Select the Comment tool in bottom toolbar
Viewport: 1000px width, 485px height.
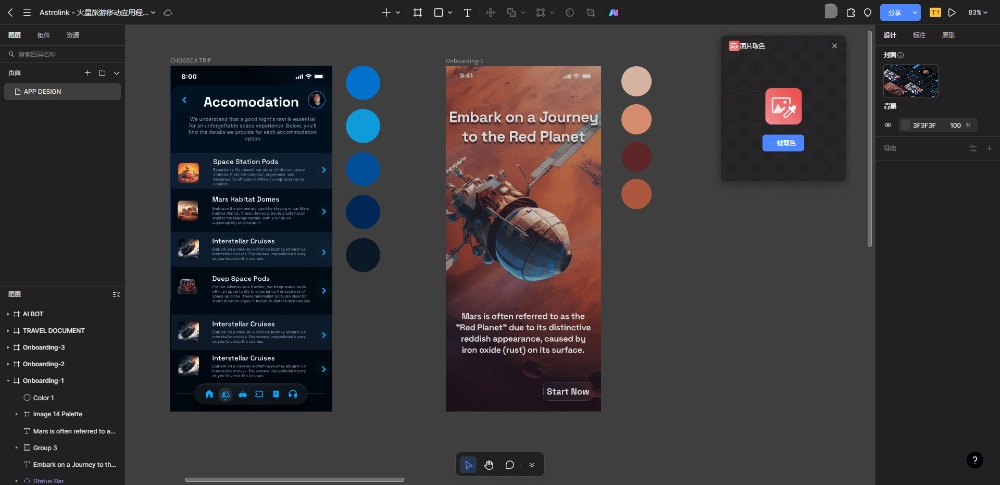(x=510, y=464)
